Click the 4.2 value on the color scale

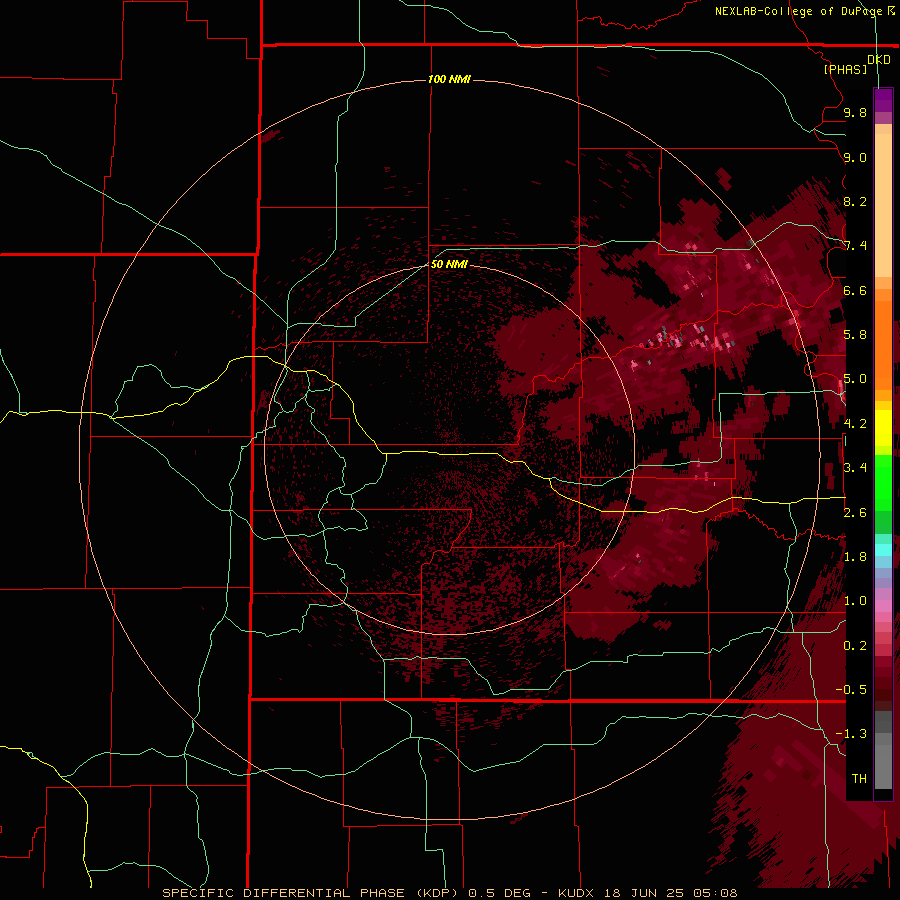pos(855,424)
